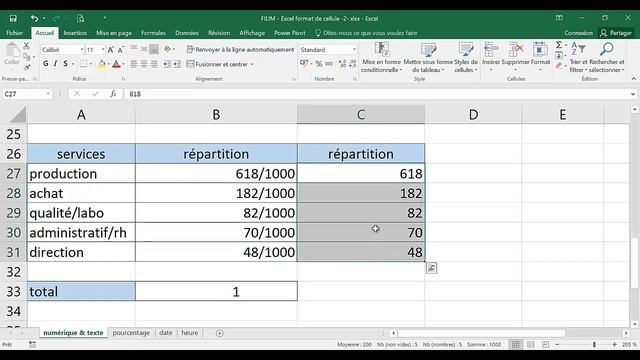Toggle underline with the S button
The width and height of the screenshot is (640, 360).
tap(65, 64)
